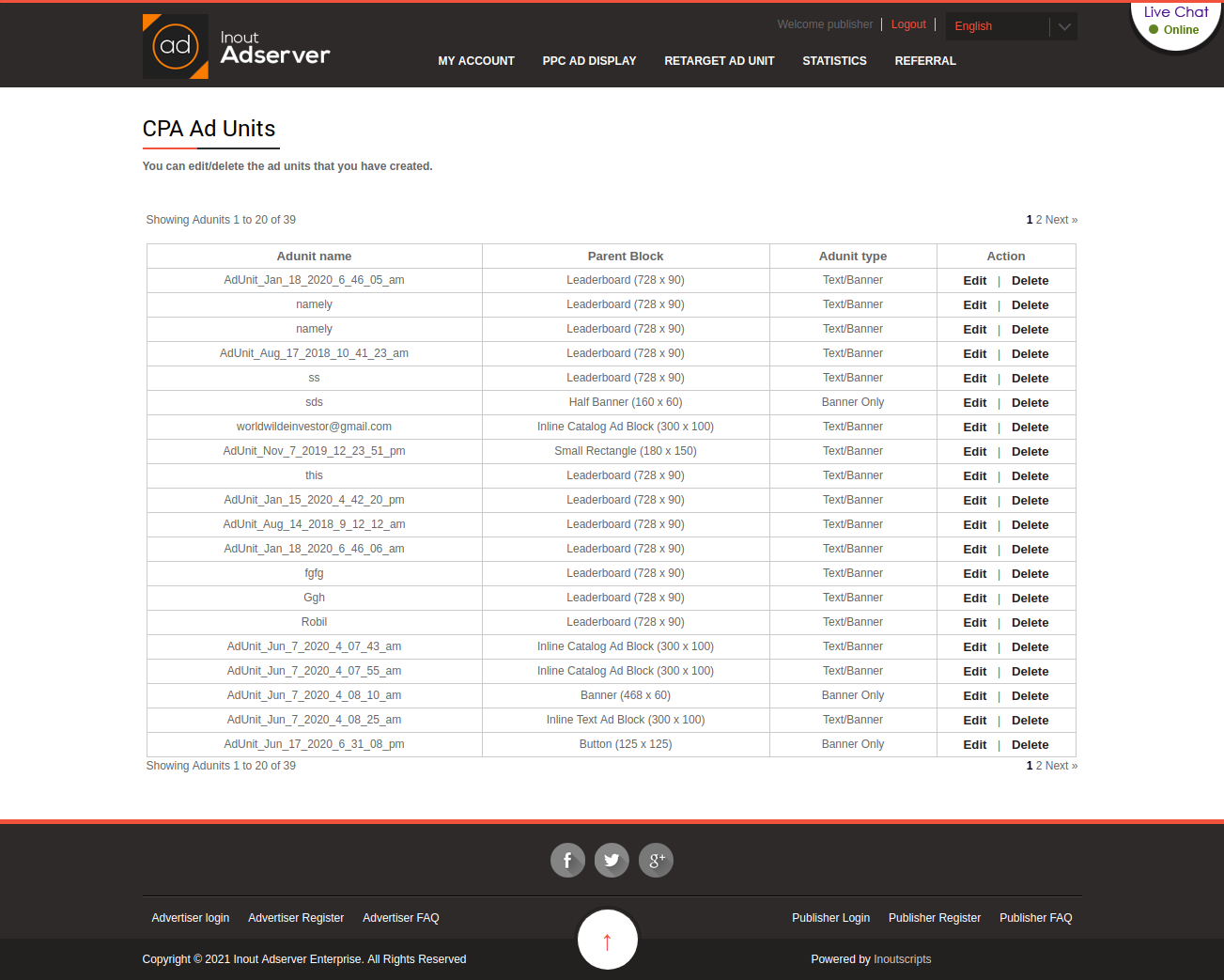Open Publisher Login footer link
The image size is (1224, 980).
tap(830, 918)
